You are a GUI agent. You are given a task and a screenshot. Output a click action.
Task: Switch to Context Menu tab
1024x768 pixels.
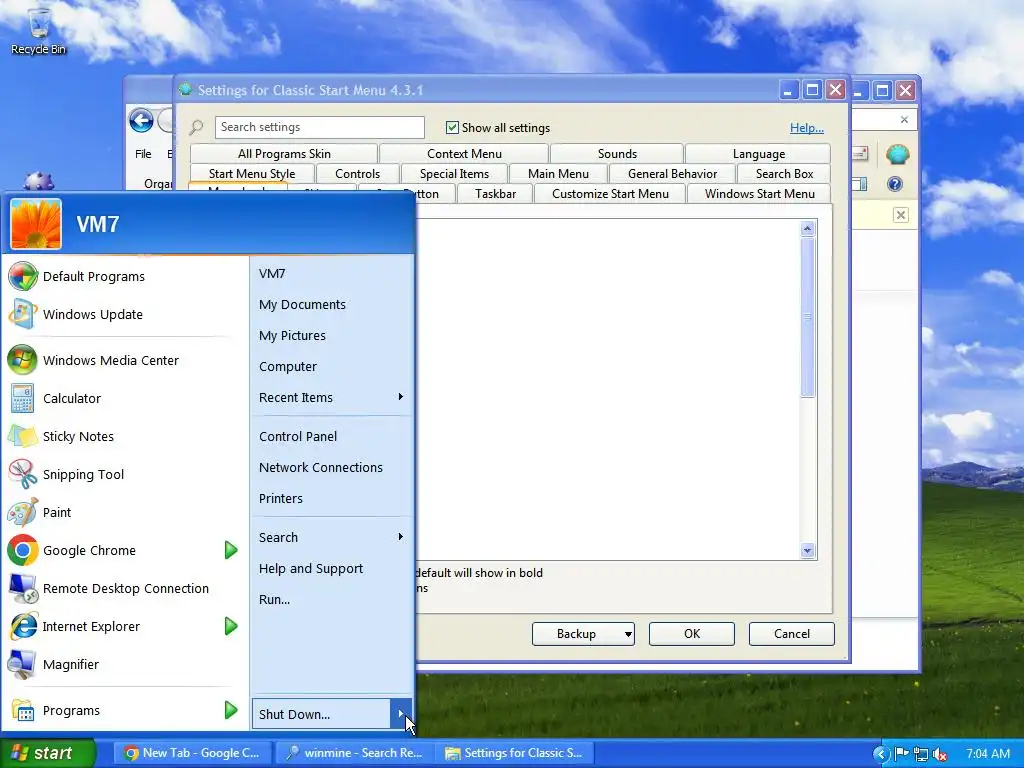coord(464,153)
